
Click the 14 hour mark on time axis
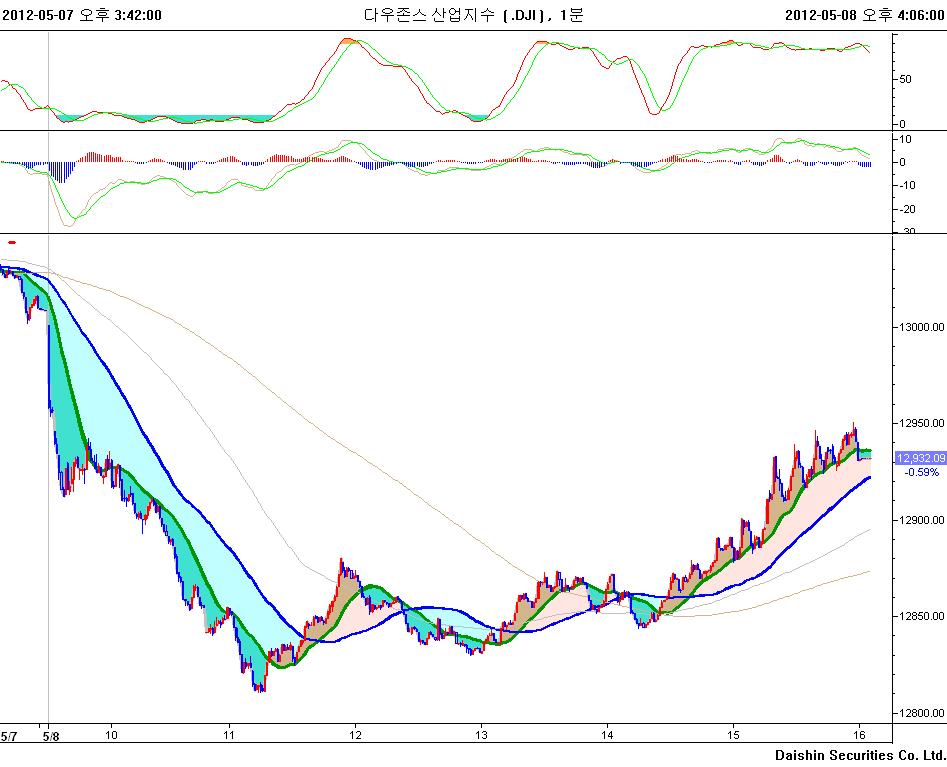coord(607,735)
